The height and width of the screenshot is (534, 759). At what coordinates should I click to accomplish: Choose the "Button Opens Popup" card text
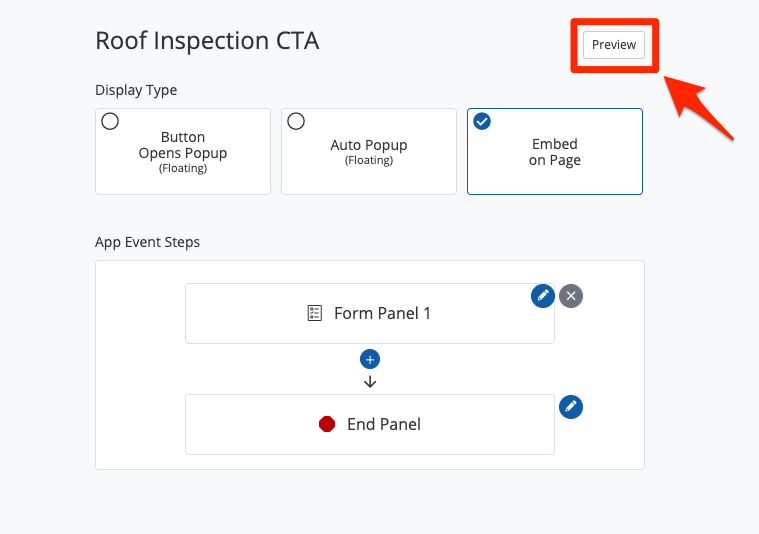pyautogui.click(x=183, y=151)
